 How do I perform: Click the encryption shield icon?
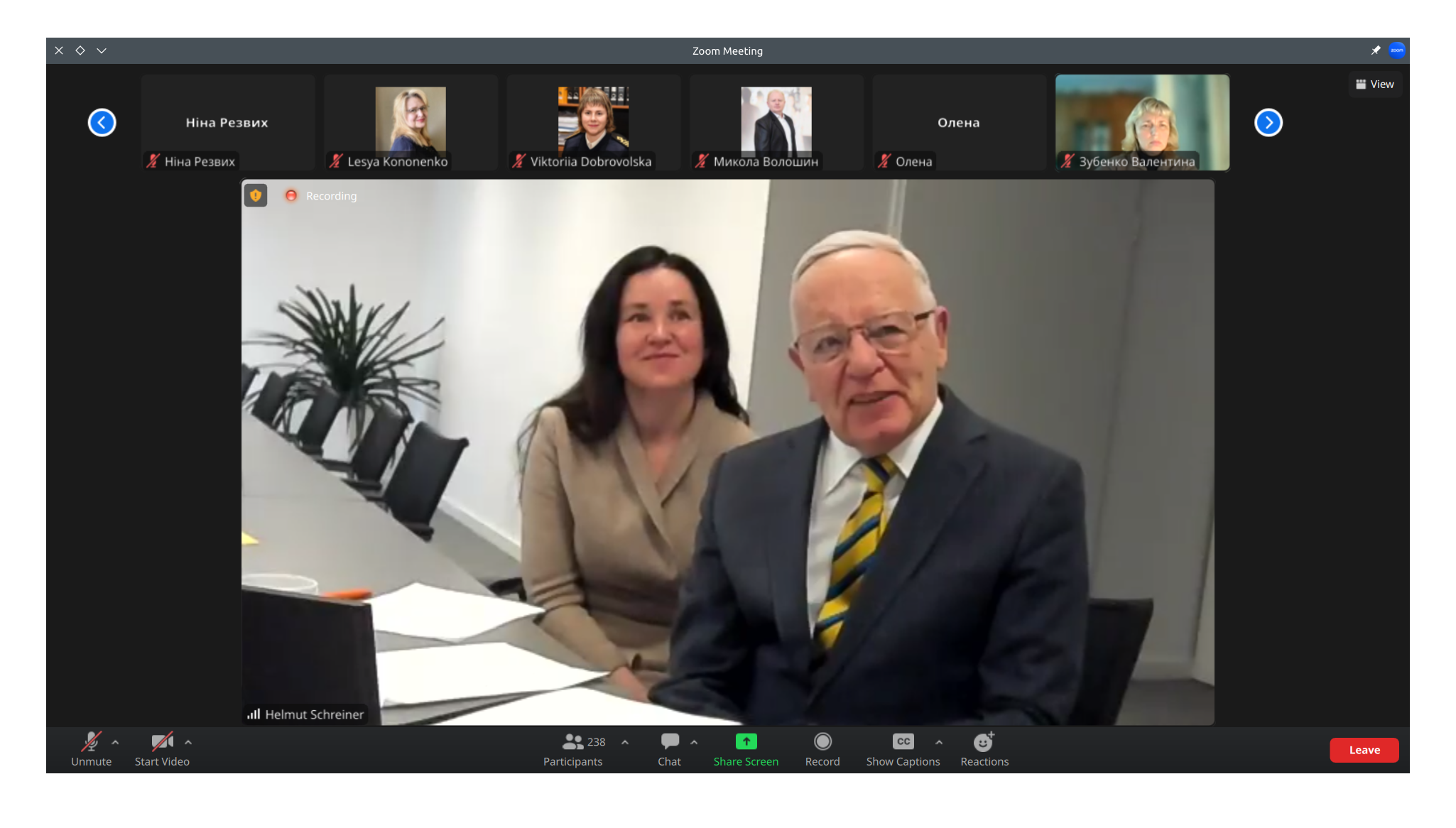256,195
